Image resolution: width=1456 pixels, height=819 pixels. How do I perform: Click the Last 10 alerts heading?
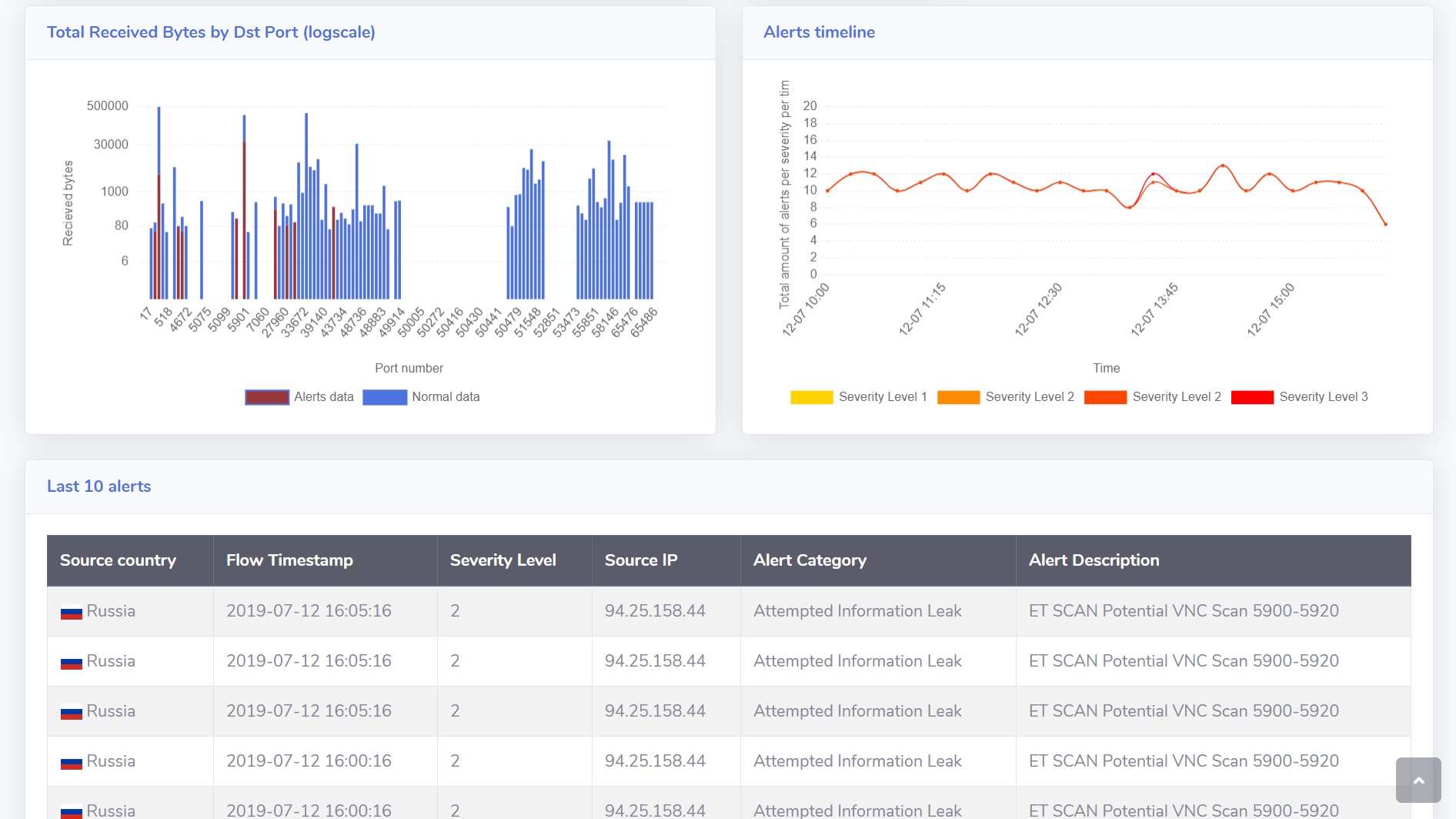click(x=99, y=486)
